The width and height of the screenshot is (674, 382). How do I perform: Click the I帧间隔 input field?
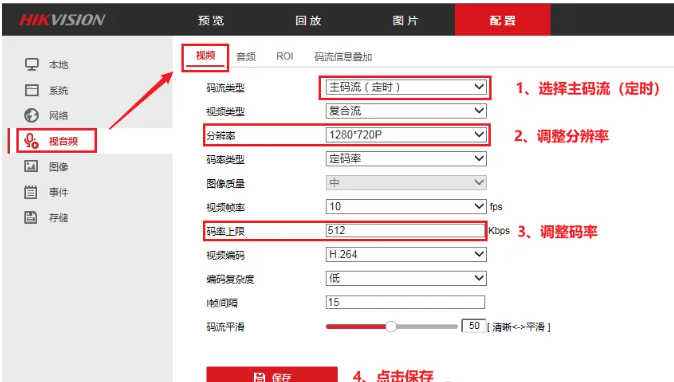coord(405,302)
